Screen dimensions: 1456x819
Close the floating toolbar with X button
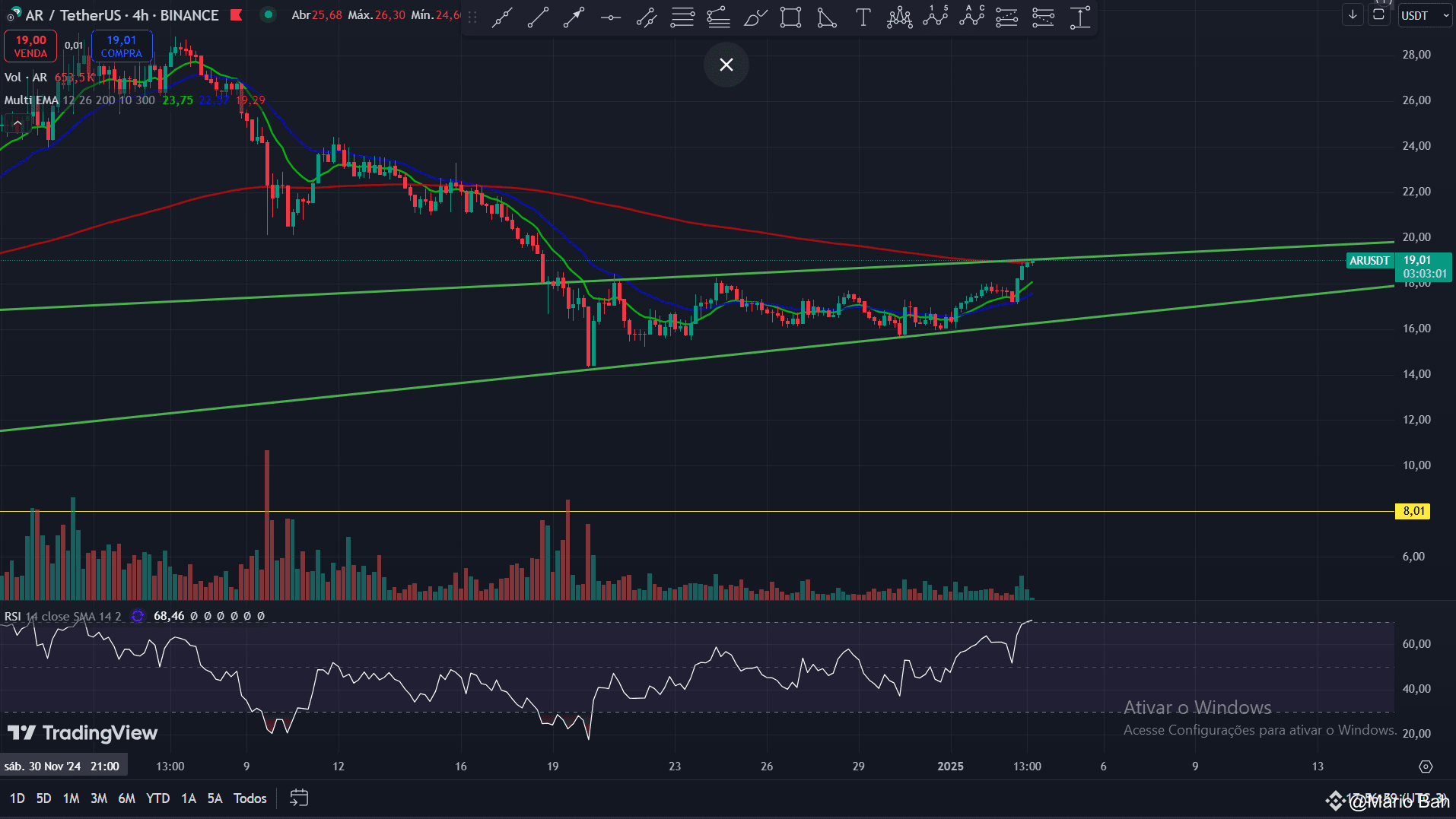click(726, 65)
